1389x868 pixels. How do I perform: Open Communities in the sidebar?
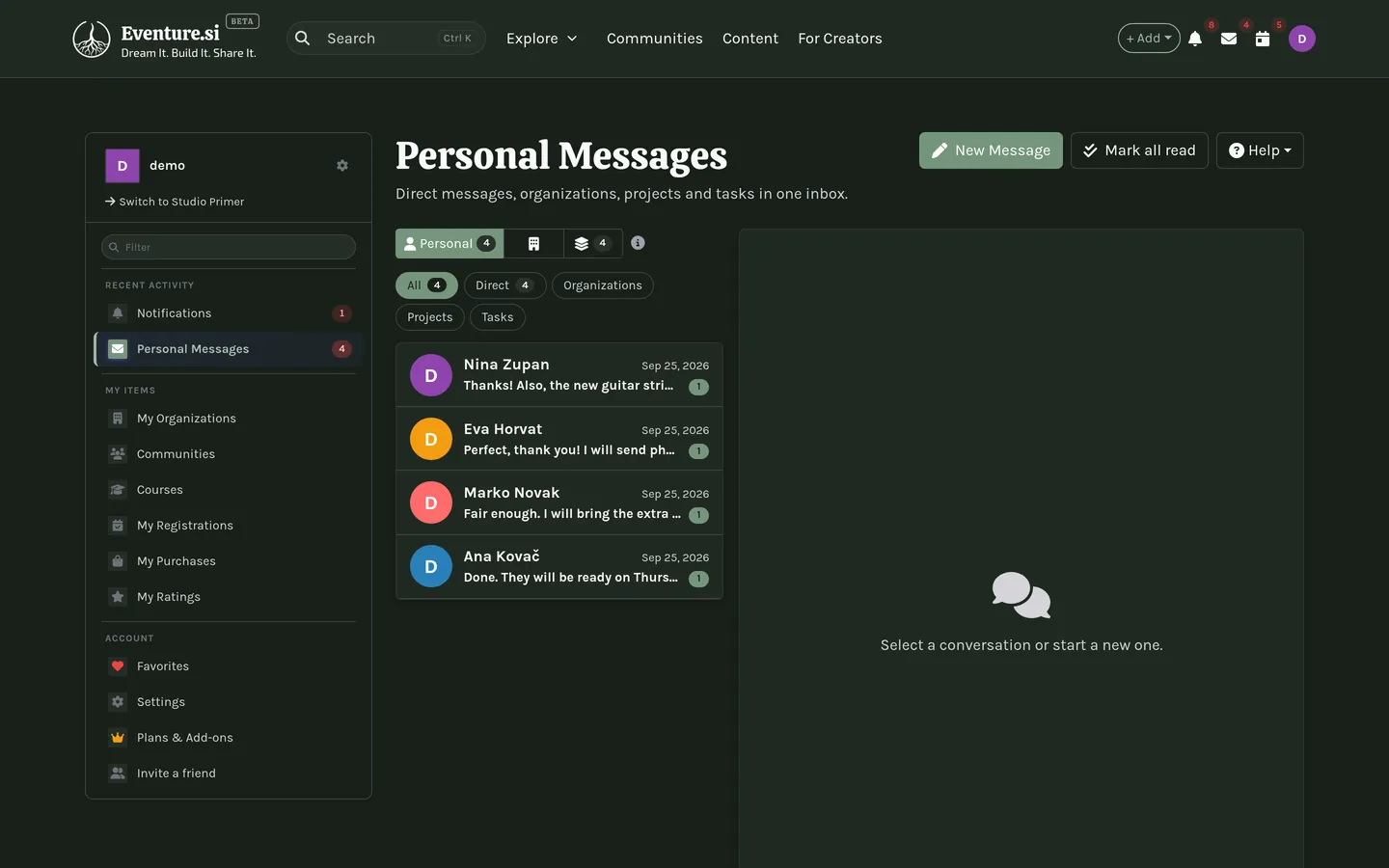point(229,454)
